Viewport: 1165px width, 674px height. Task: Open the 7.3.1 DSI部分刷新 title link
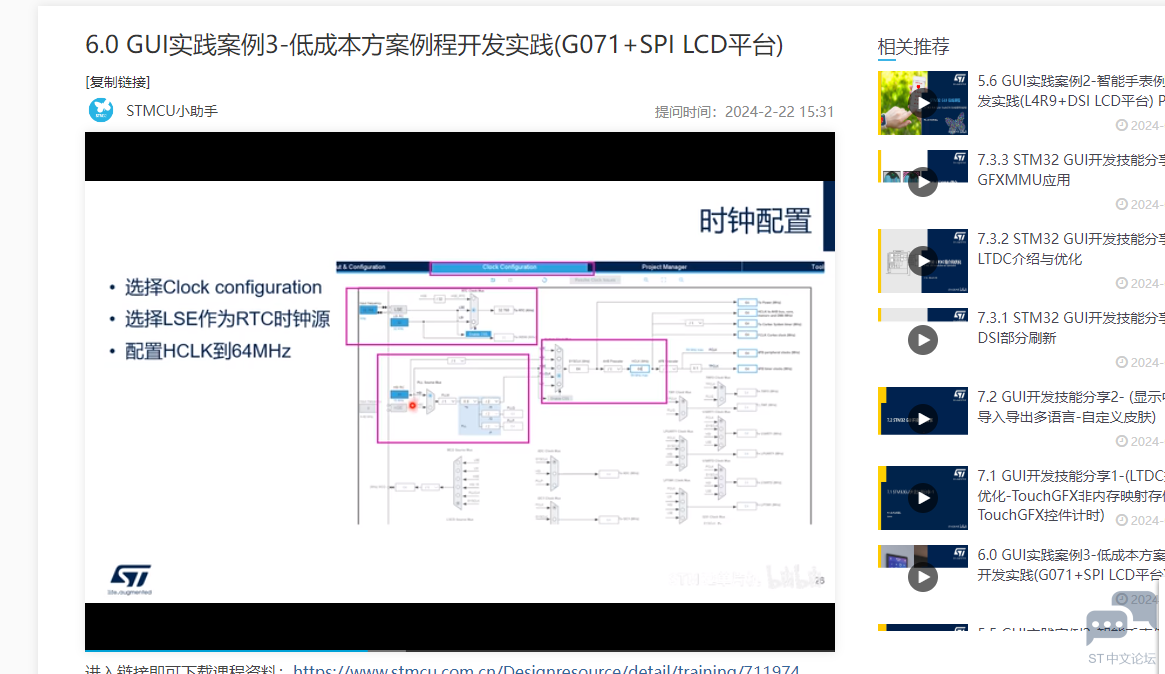coord(1071,328)
